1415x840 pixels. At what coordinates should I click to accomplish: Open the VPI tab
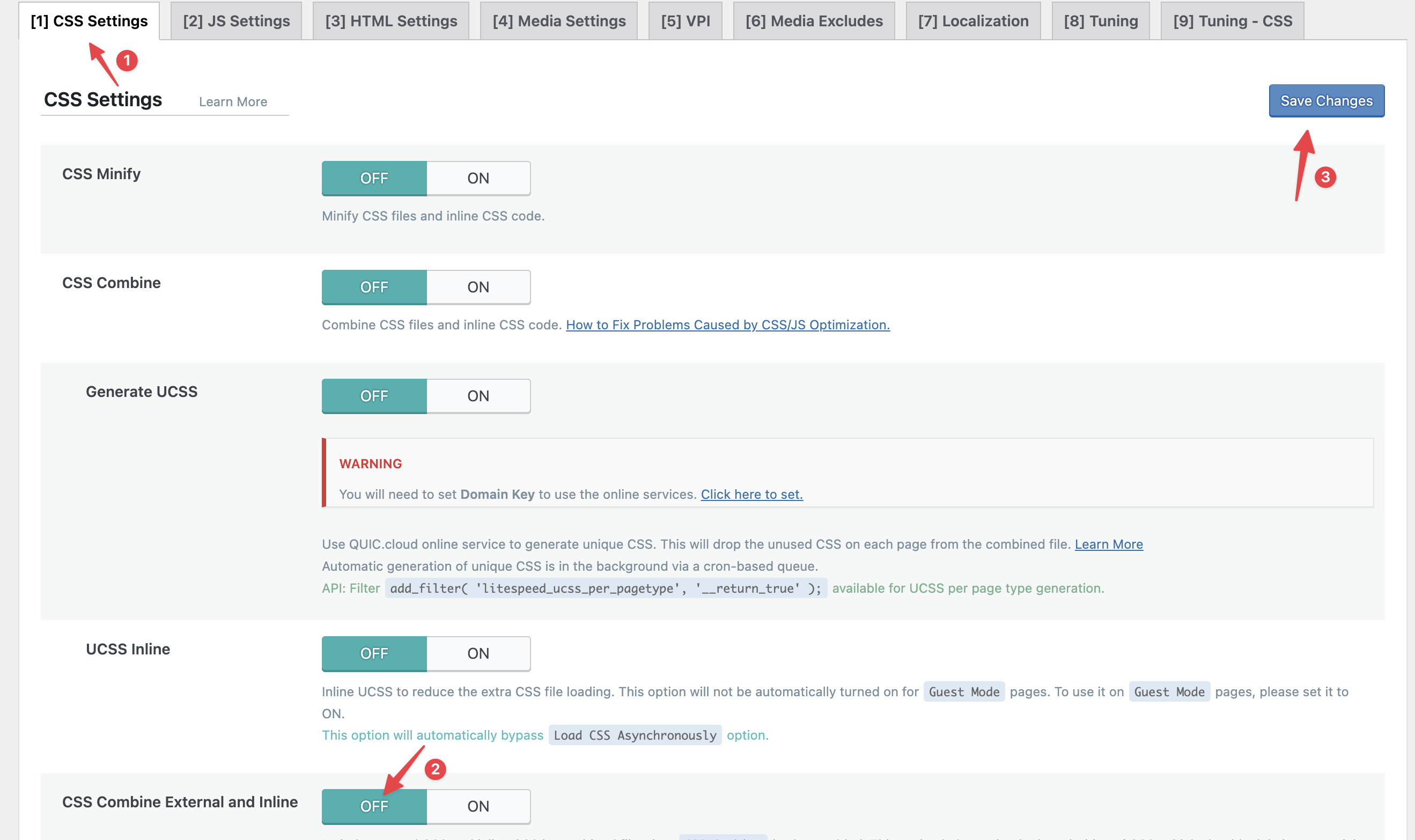point(685,21)
